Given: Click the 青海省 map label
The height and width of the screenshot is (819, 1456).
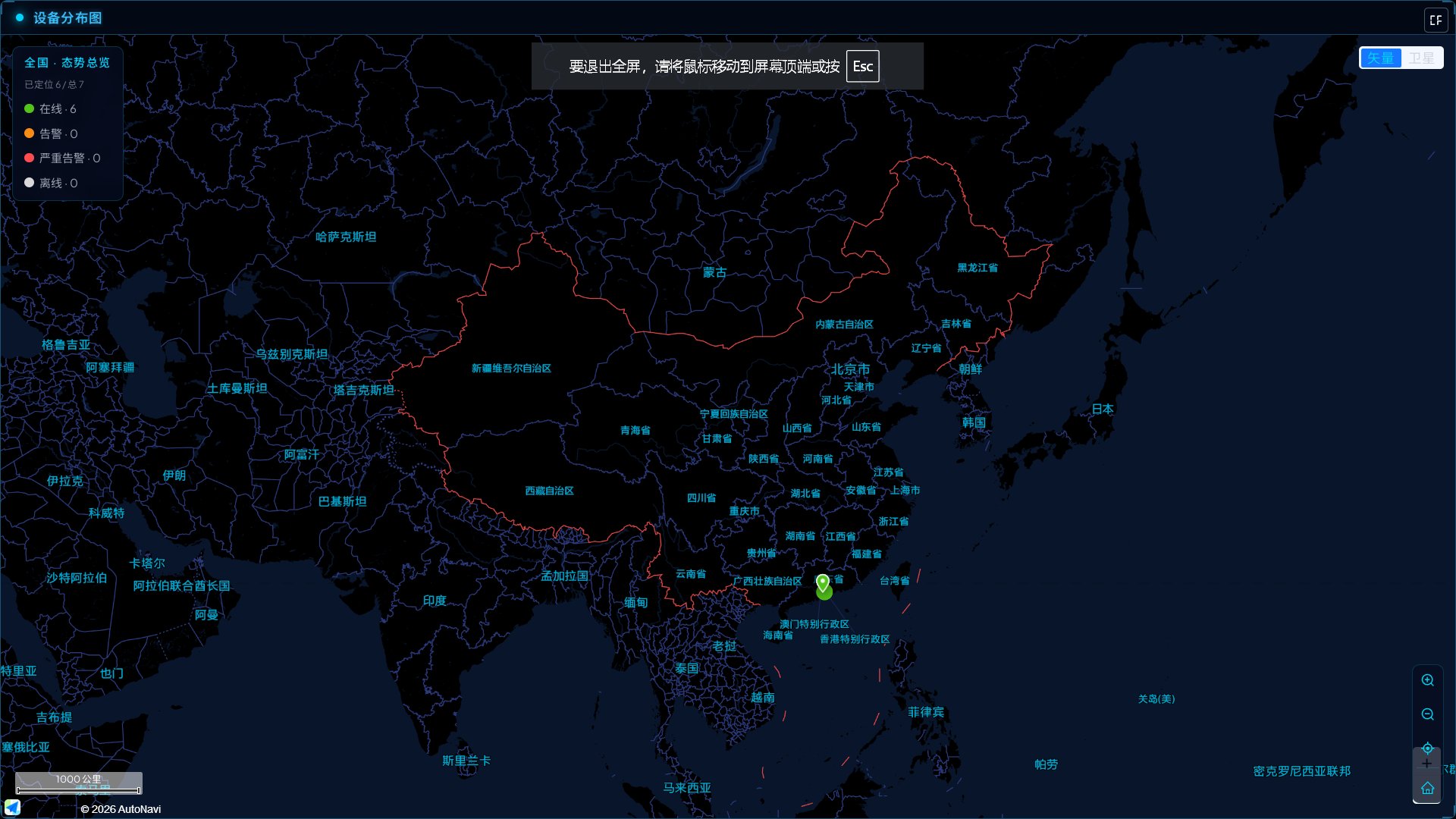Looking at the screenshot, I should (635, 430).
